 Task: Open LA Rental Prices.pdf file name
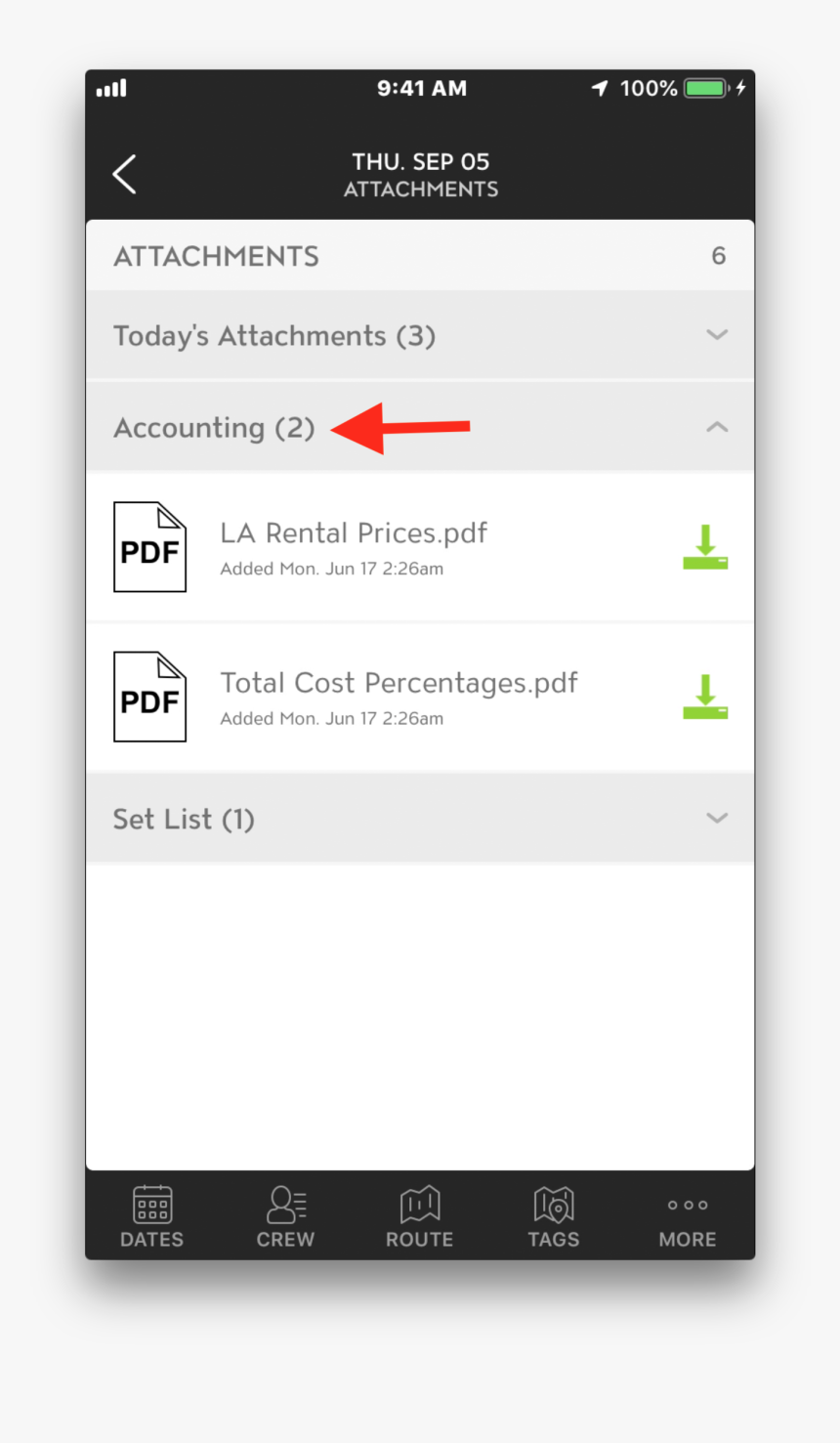point(354,533)
